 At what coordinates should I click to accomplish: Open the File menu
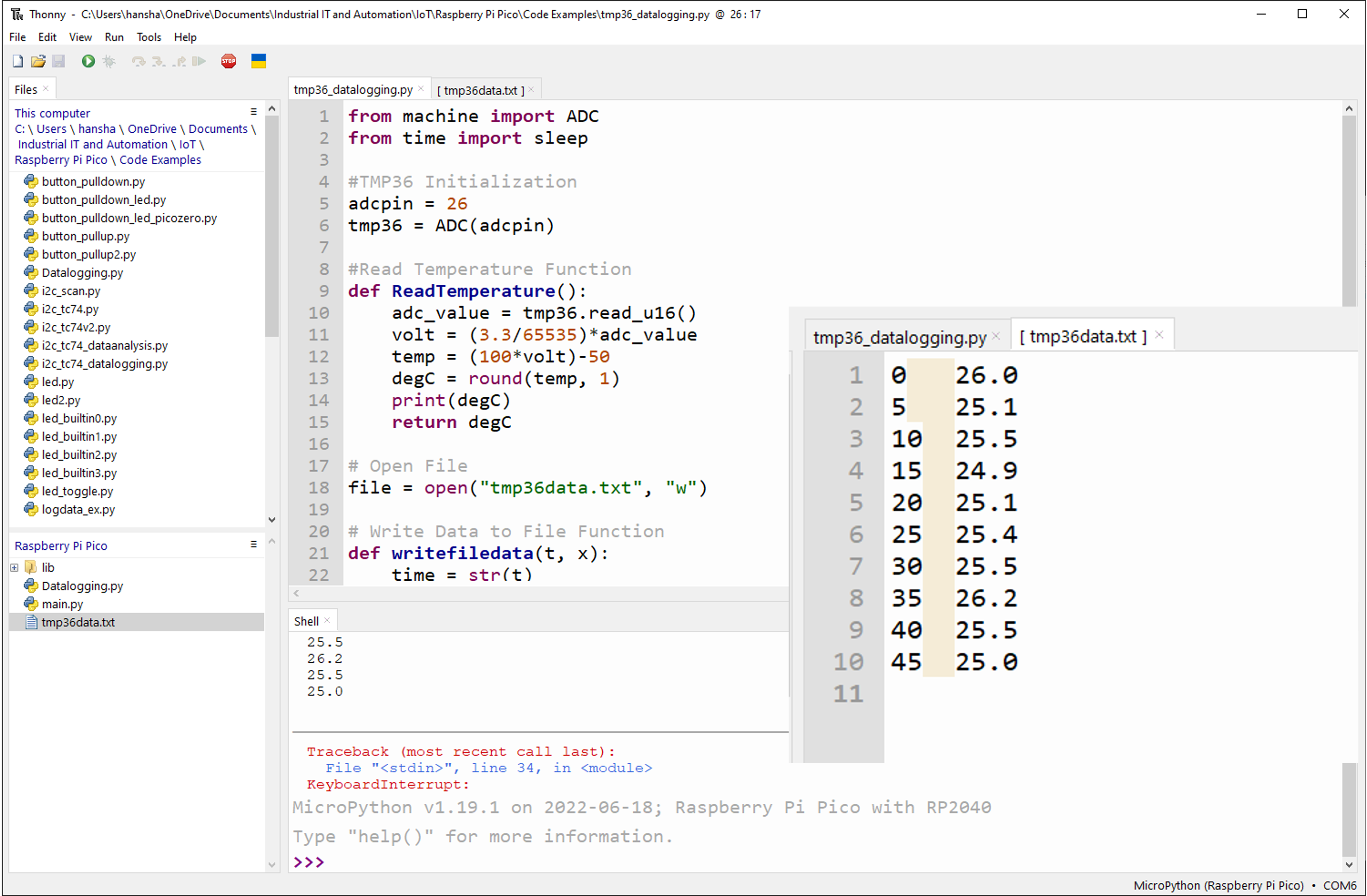pyautogui.click(x=17, y=37)
